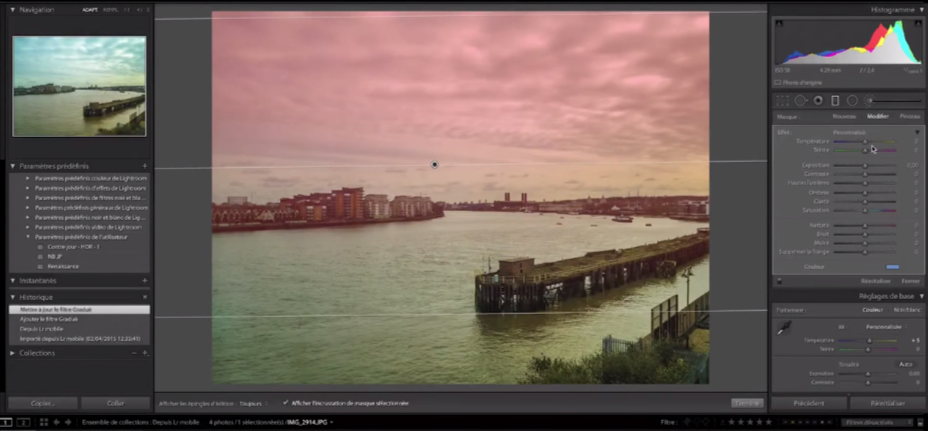Viewport: 928px width, 431px height.
Task: Pick the white balance eyedropper tool
Action: tap(785, 327)
